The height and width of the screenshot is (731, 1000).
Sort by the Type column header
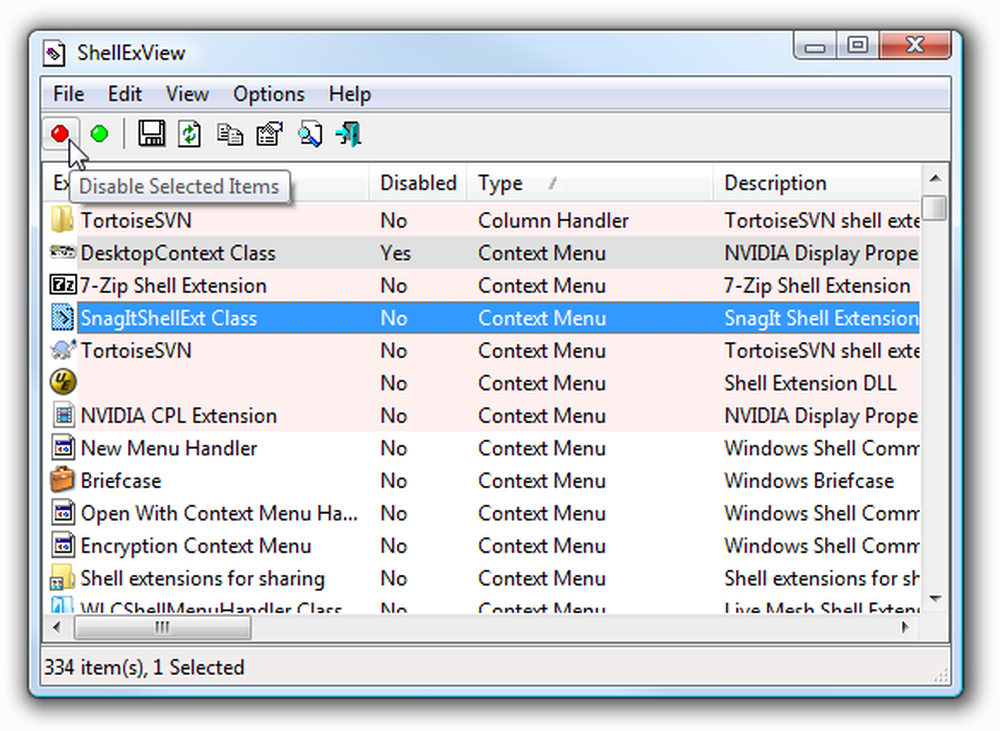(590, 184)
